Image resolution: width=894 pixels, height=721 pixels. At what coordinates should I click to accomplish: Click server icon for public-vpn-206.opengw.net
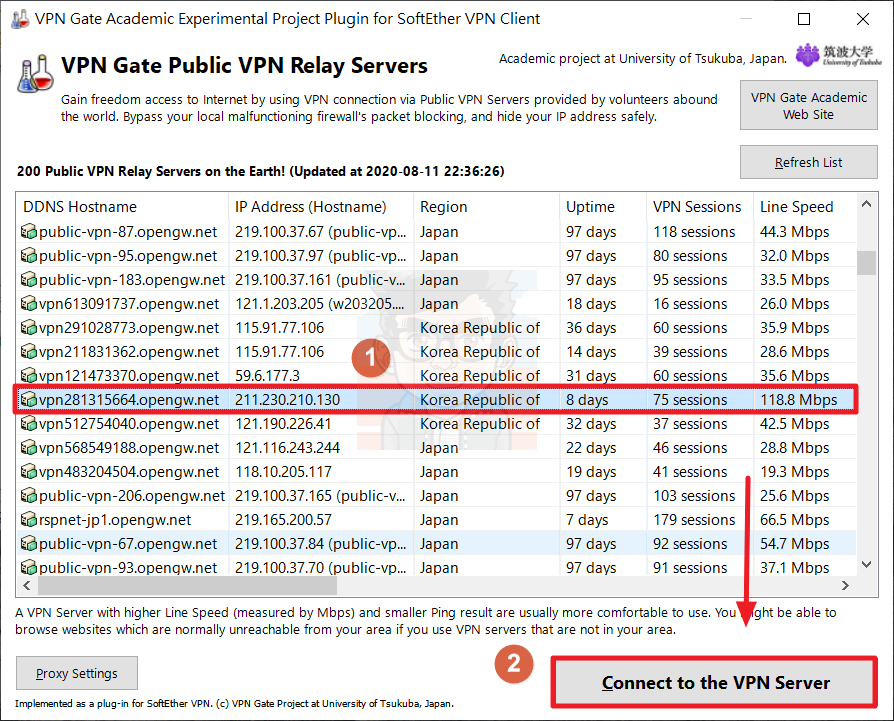point(29,496)
